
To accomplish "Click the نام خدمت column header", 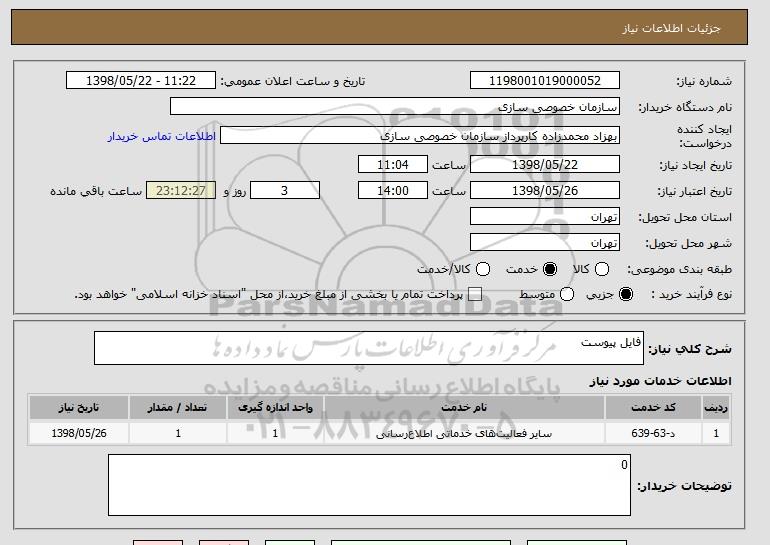I will pyautogui.click(x=464, y=408).
